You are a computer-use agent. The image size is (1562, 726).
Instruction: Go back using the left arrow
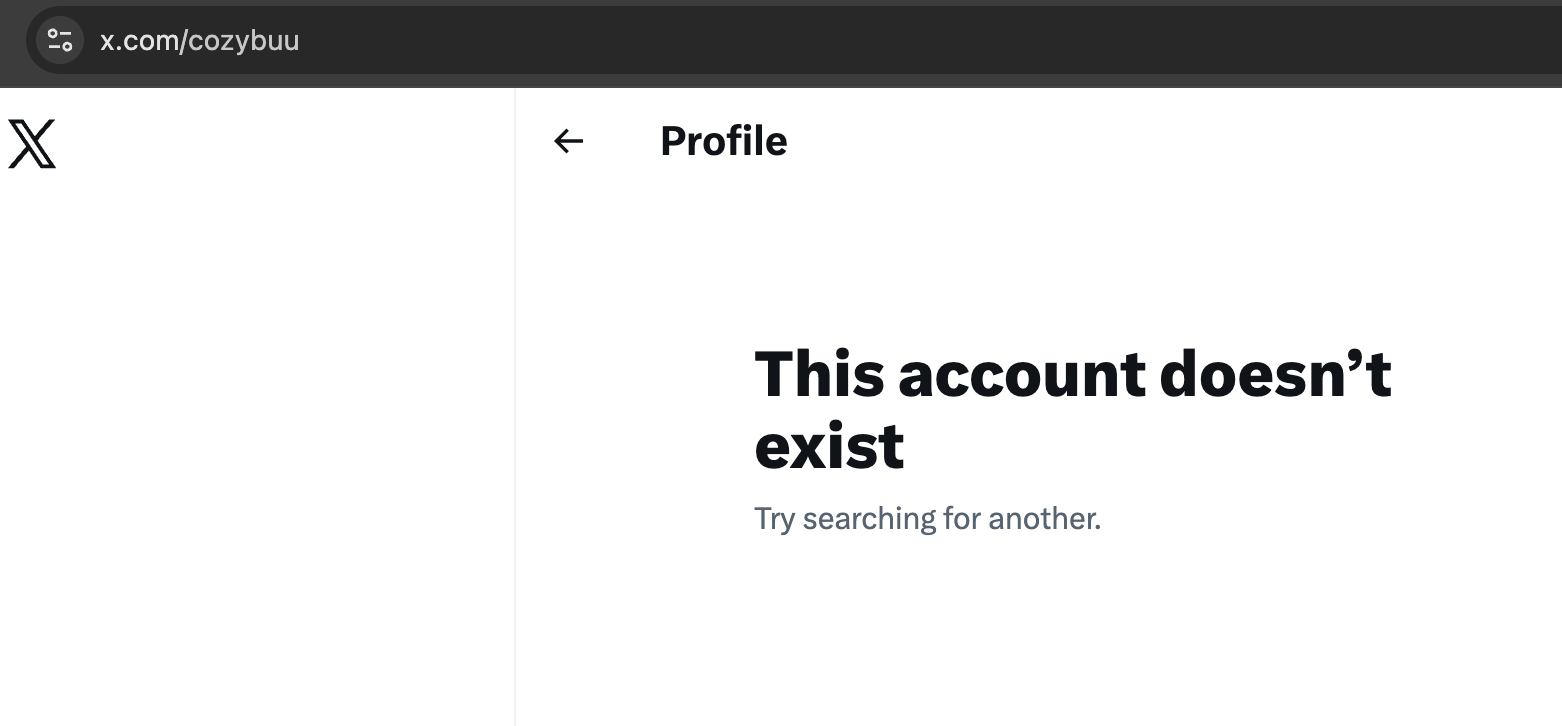568,142
